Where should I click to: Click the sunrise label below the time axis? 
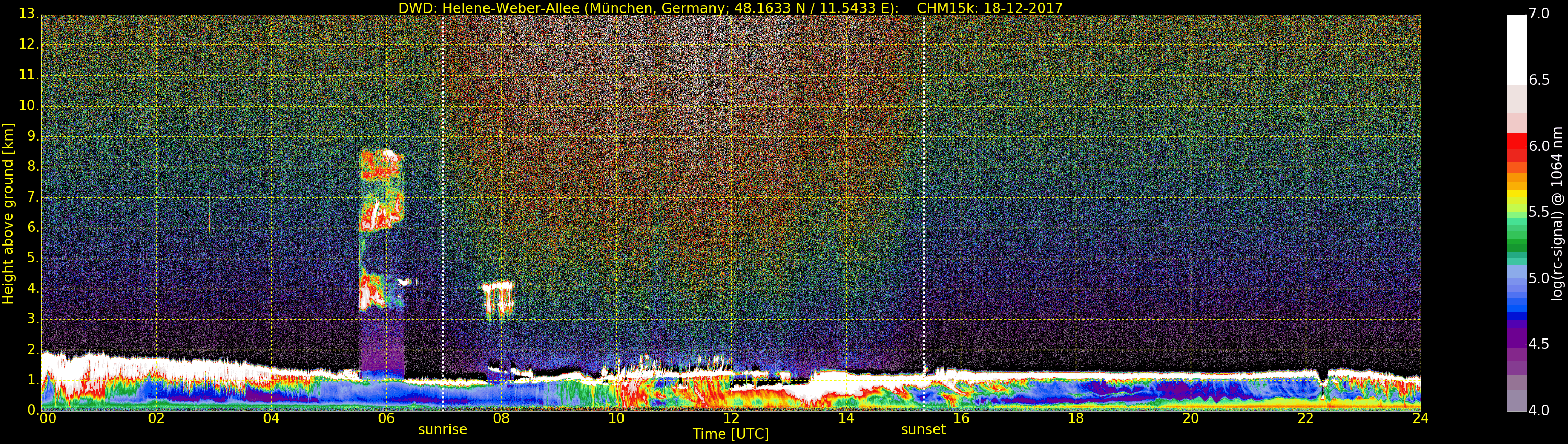443,429
